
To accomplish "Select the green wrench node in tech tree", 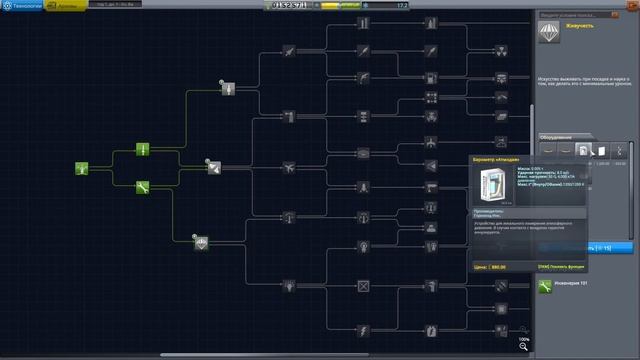I will [x=142, y=188].
